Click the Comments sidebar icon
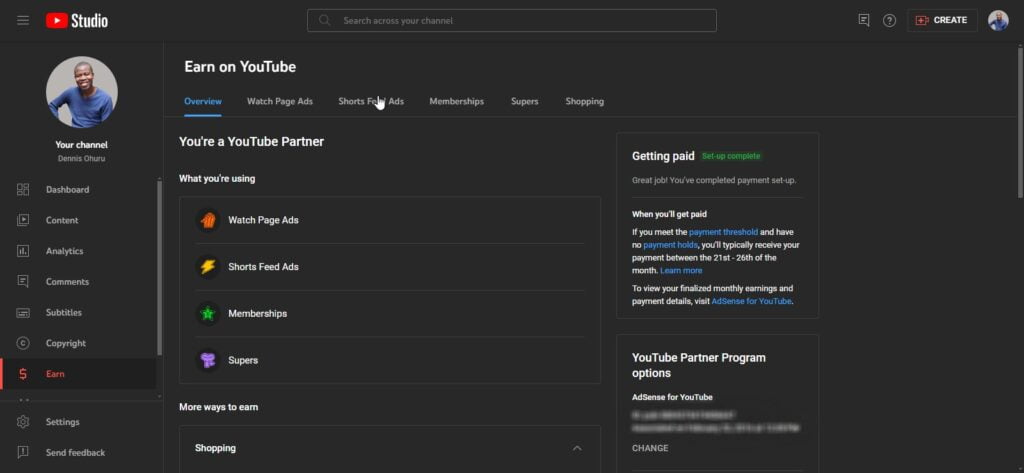This screenshot has width=1024, height=473. point(23,282)
